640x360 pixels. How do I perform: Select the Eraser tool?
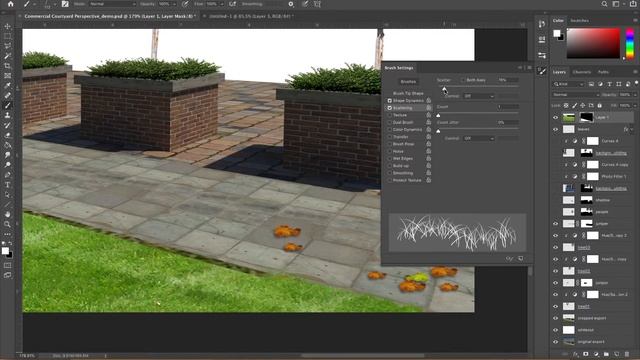pos(7,135)
